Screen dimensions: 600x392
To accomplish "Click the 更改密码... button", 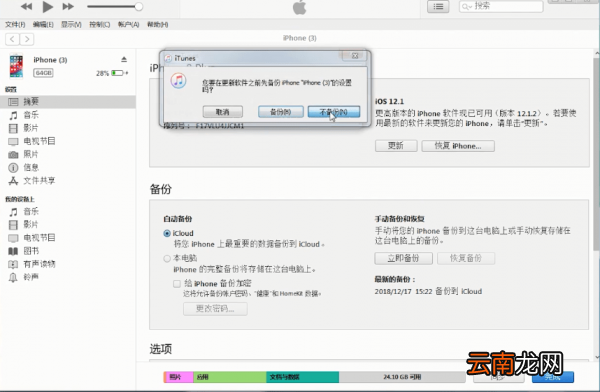I will click(215, 309).
